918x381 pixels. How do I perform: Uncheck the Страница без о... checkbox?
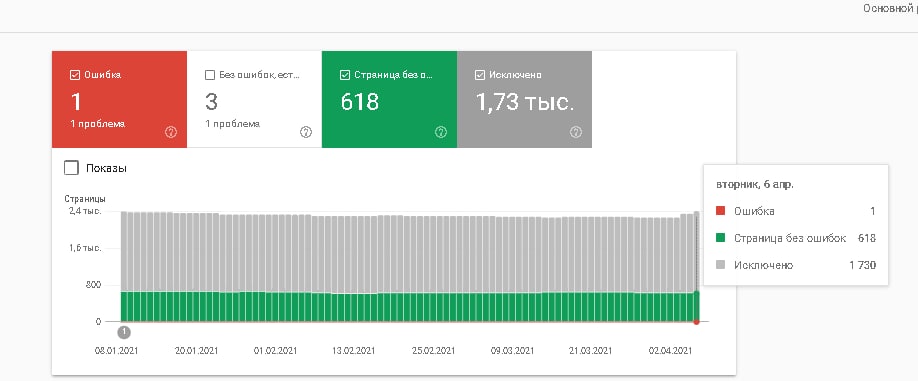click(345, 75)
